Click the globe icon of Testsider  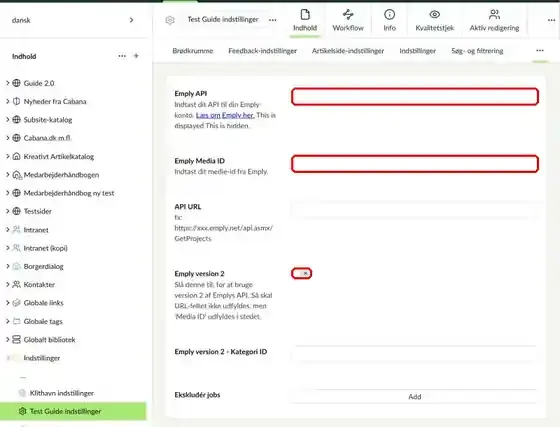[16, 211]
